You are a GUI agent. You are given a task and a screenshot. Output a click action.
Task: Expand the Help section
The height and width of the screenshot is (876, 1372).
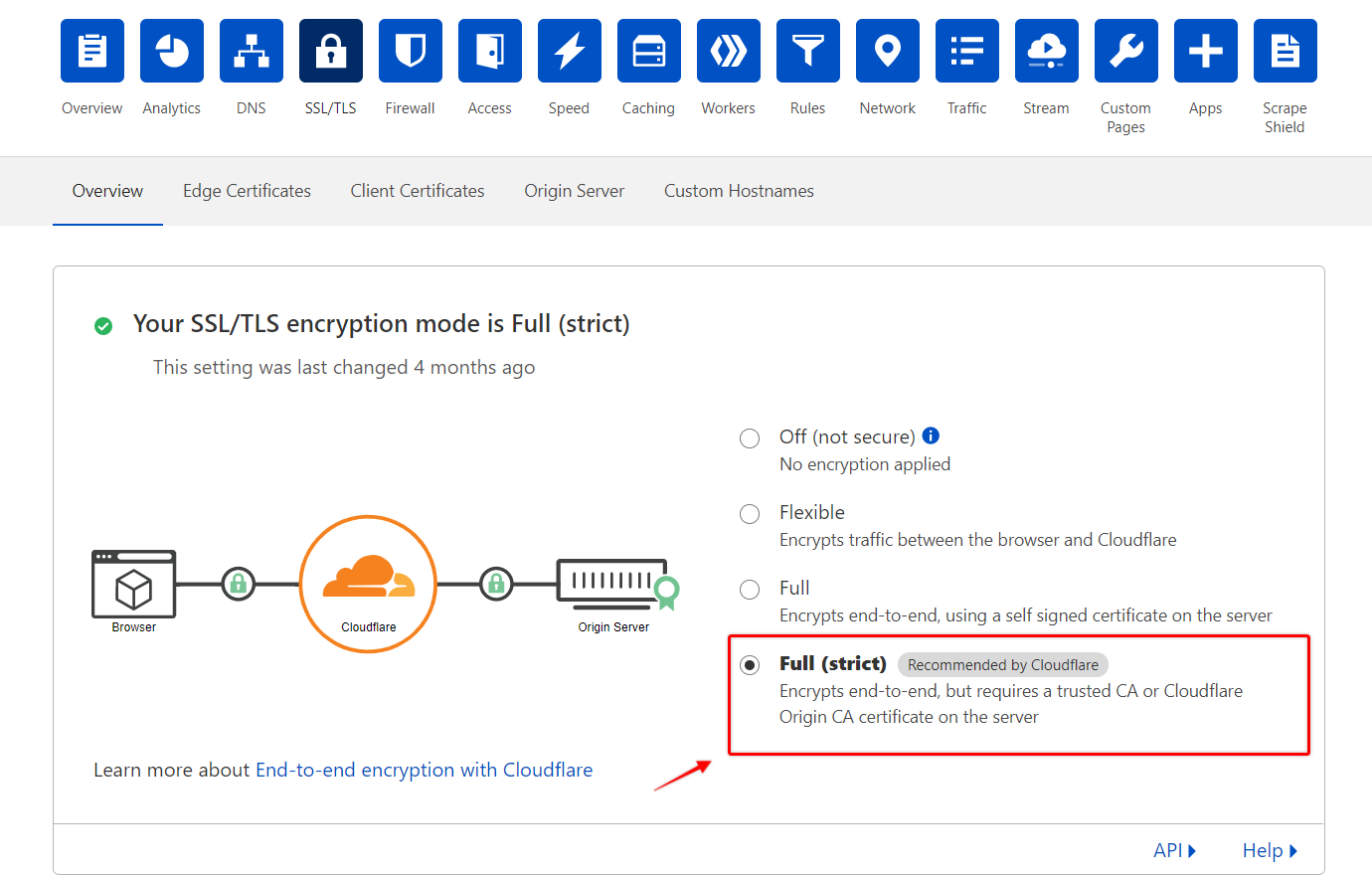click(x=1271, y=851)
